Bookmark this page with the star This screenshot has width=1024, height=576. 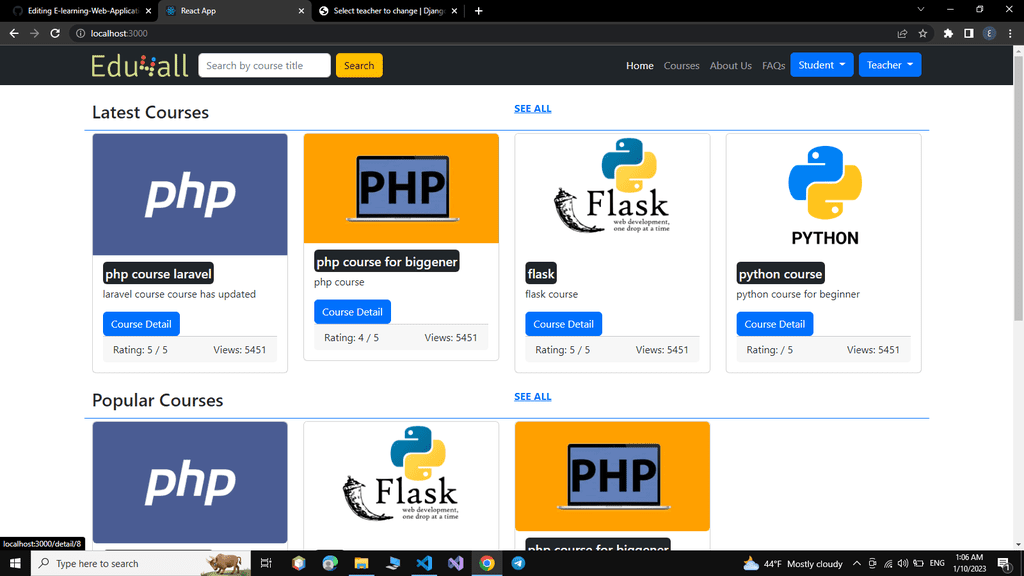pos(923,33)
